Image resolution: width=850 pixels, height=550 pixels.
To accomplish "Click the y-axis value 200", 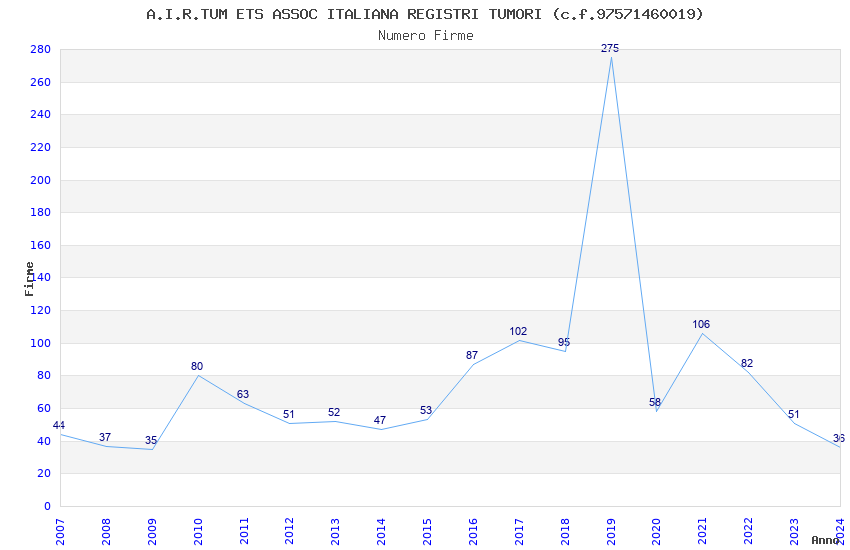I will (41, 180).
